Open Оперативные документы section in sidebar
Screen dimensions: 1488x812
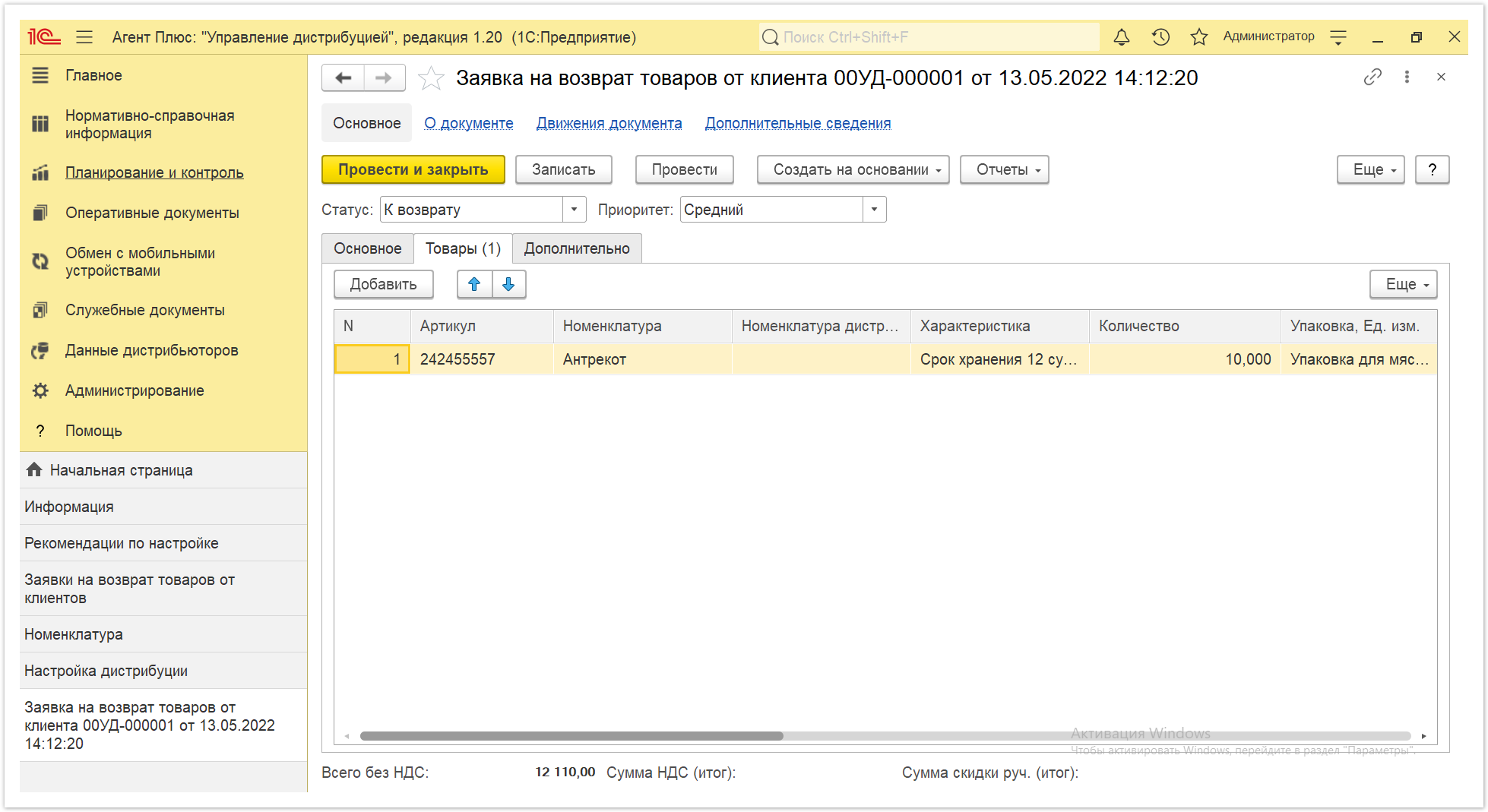(152, 213)
